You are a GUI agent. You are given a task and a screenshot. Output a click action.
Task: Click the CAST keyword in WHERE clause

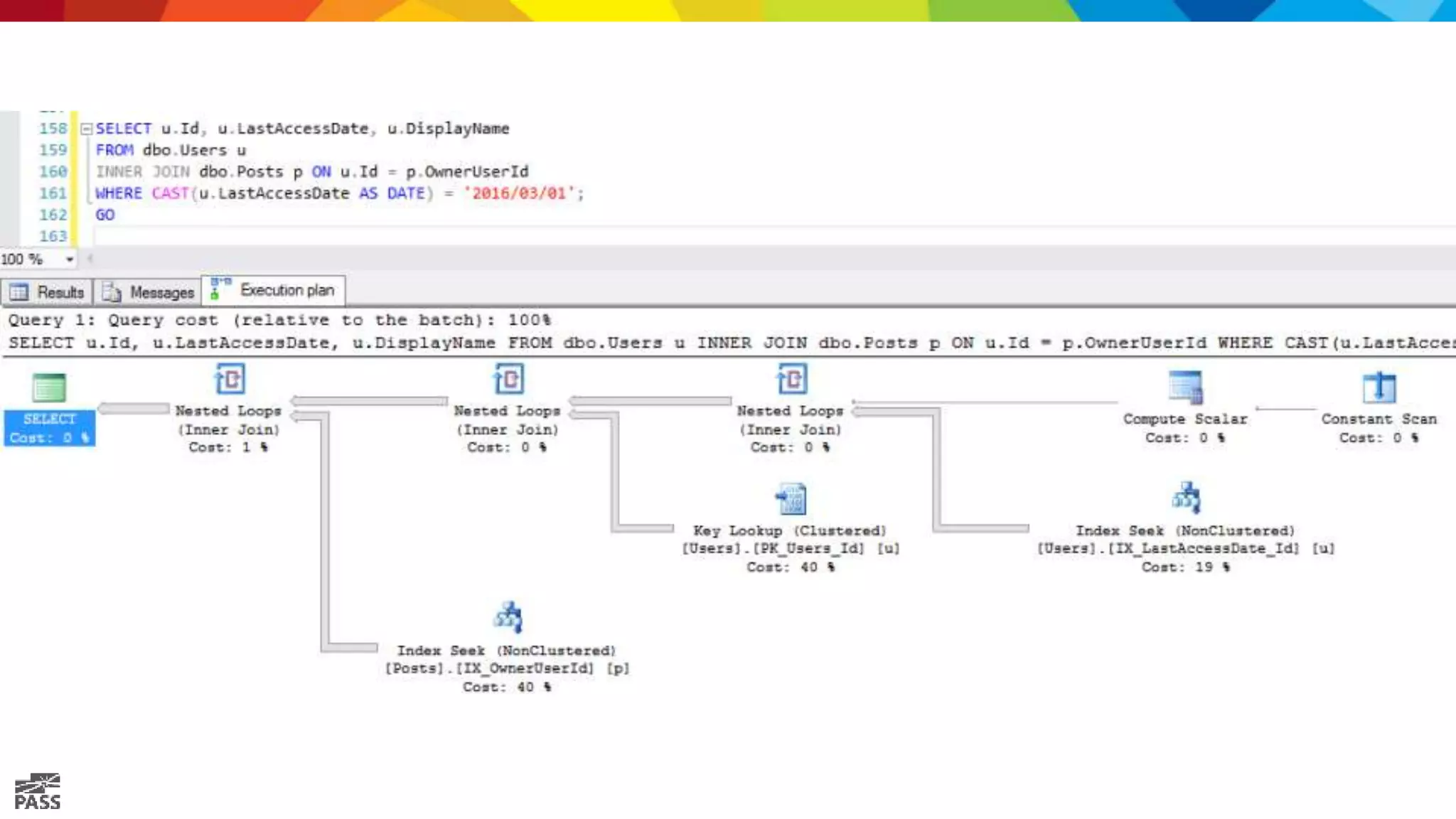tap(170, 193)
